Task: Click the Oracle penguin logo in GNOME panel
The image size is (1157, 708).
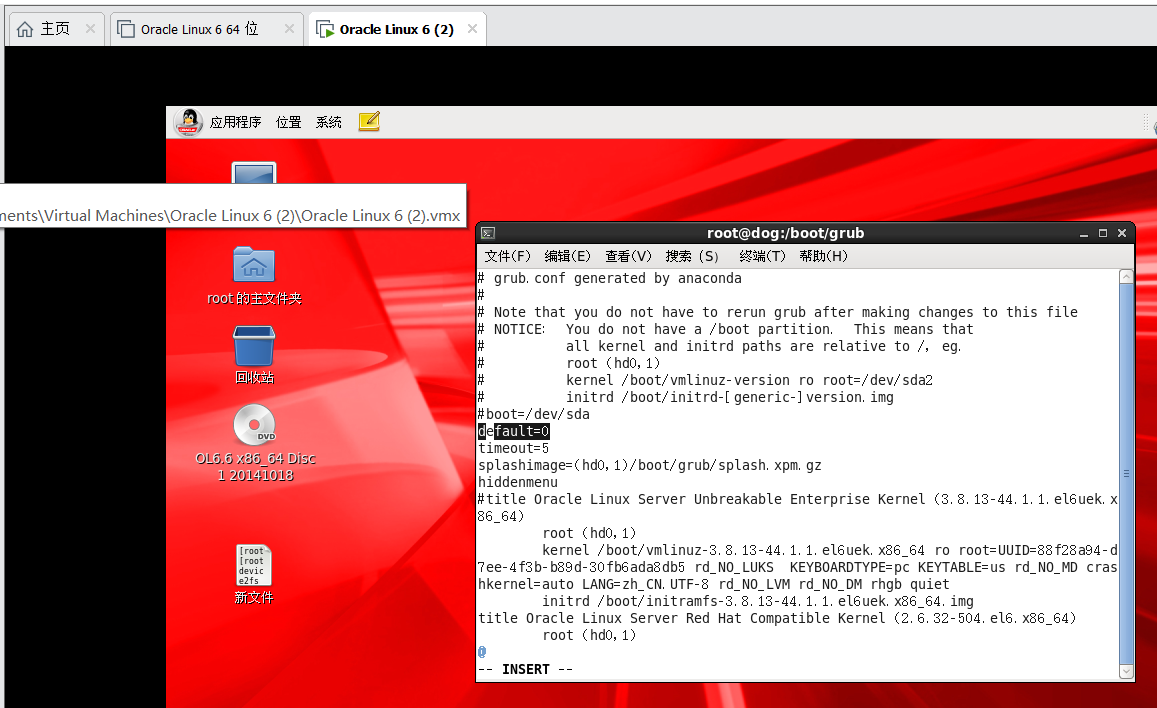Action: (x=188, y=122)
